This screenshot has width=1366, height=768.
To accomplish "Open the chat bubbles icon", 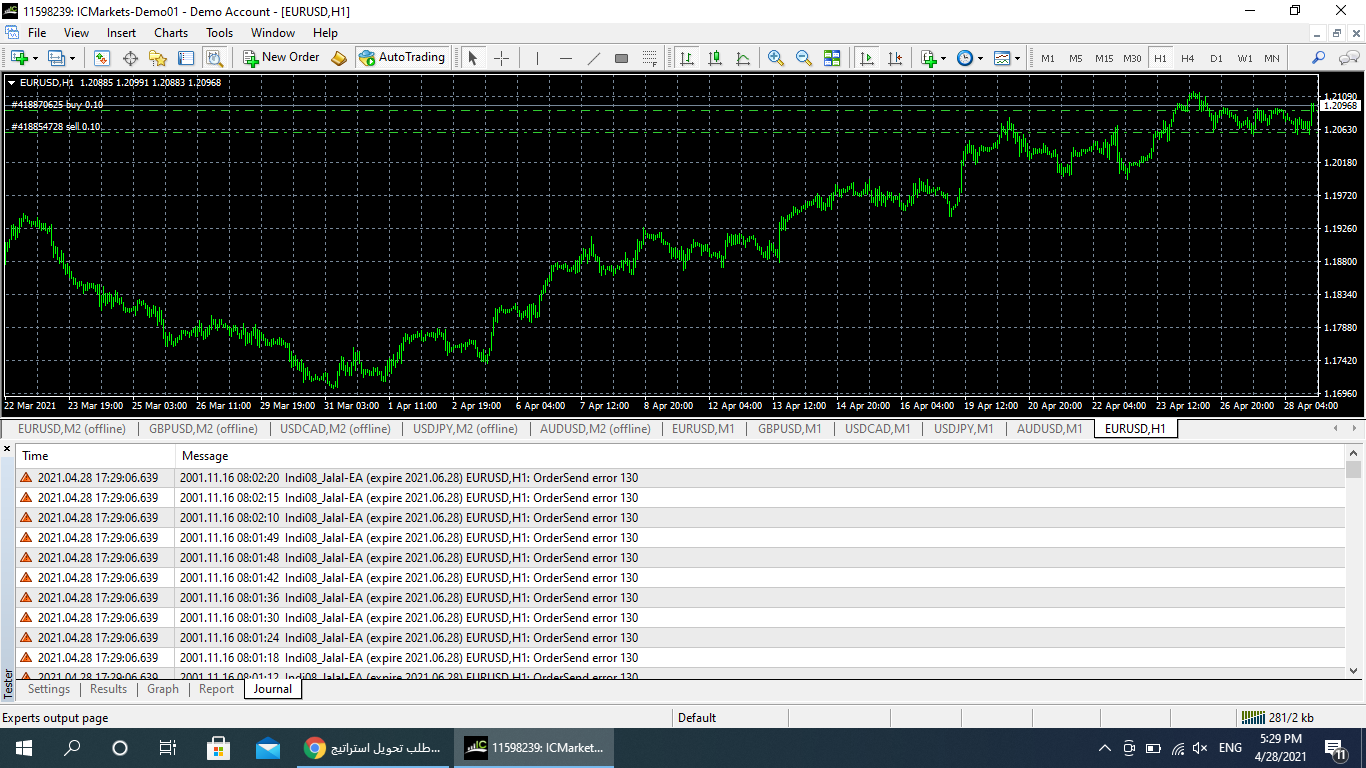I will pyautogui.click(x=1349, y=58).
